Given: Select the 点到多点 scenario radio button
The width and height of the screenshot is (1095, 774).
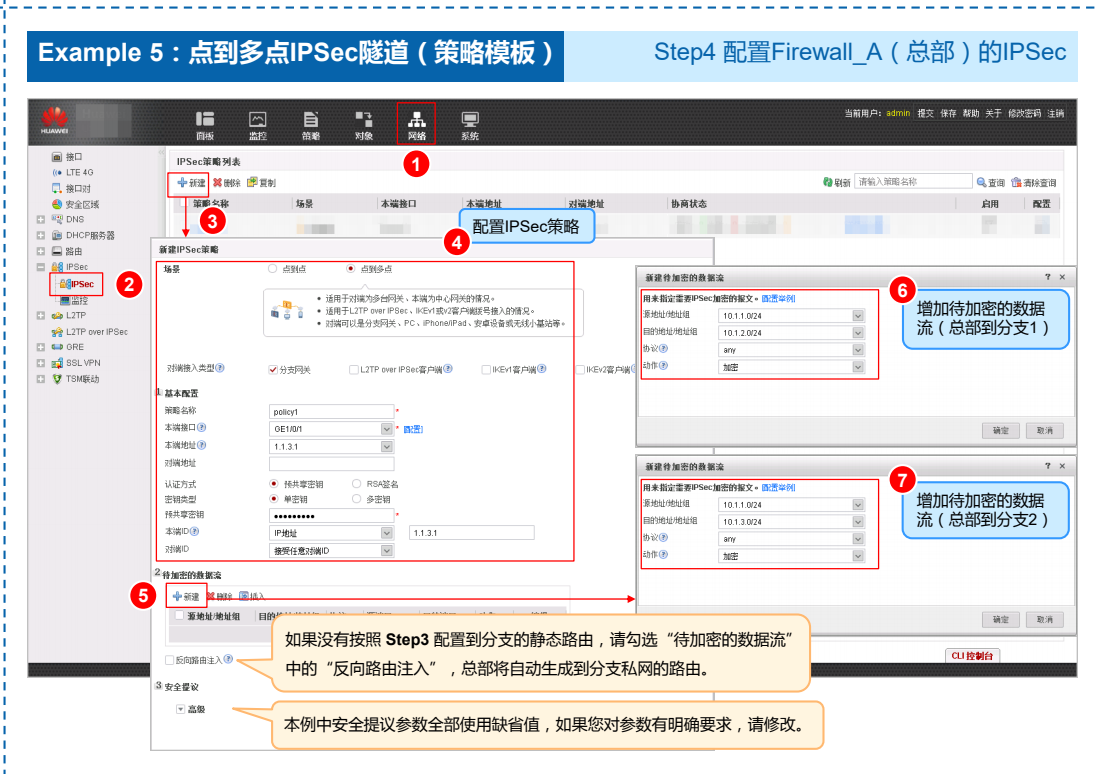Looking at the screenshot, I should point(351,269).
